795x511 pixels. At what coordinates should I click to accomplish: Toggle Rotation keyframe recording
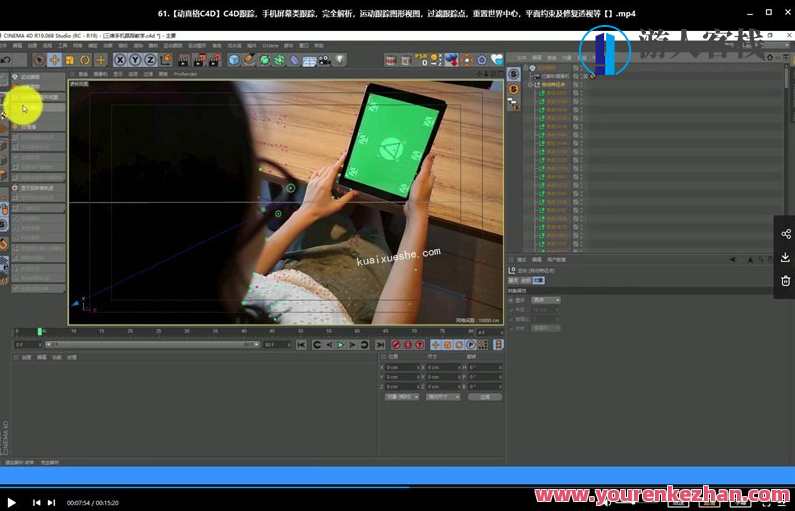[459, 345]
